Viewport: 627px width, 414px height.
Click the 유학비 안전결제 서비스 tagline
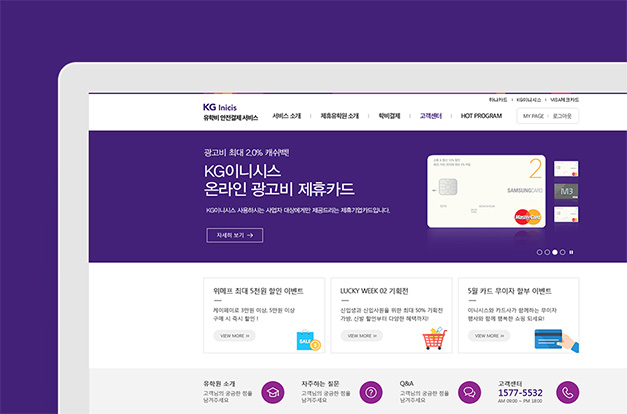[x=231, y=118]
